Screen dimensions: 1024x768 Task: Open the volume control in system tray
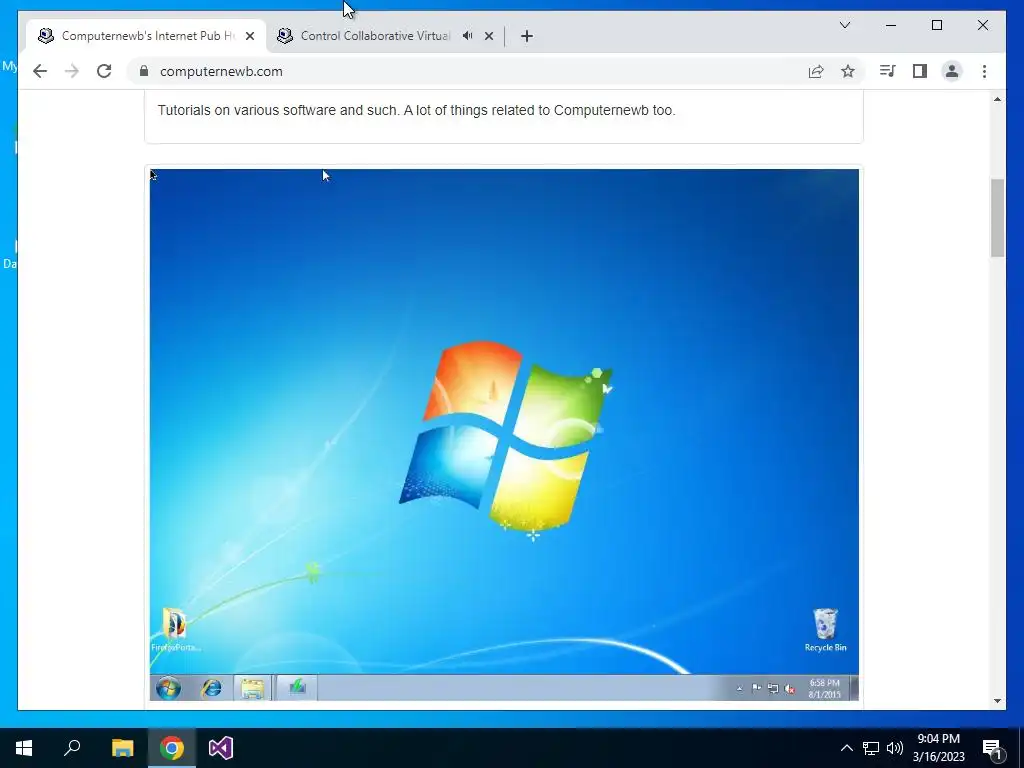point(895,748)
